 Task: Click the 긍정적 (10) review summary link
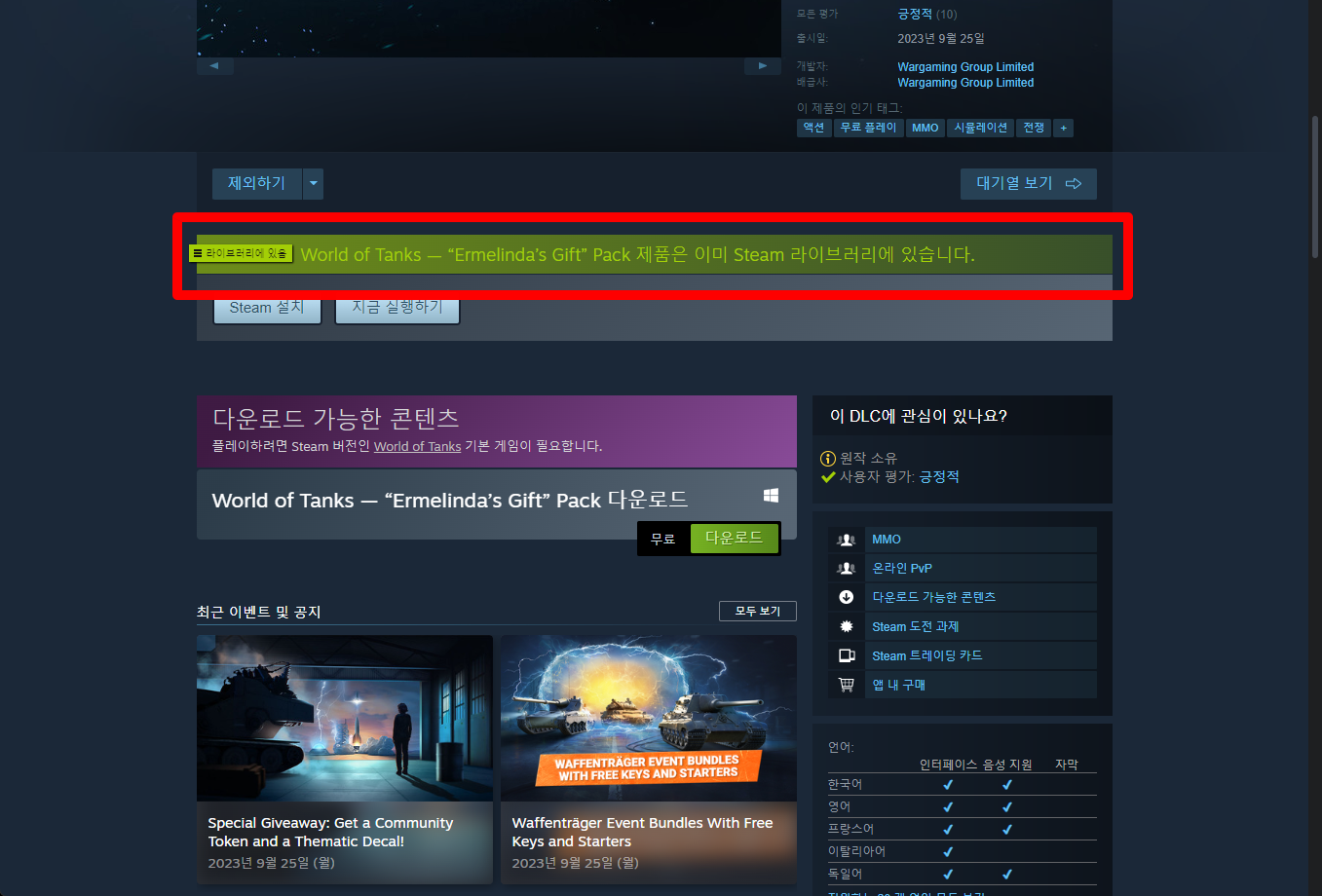point(927,14)
